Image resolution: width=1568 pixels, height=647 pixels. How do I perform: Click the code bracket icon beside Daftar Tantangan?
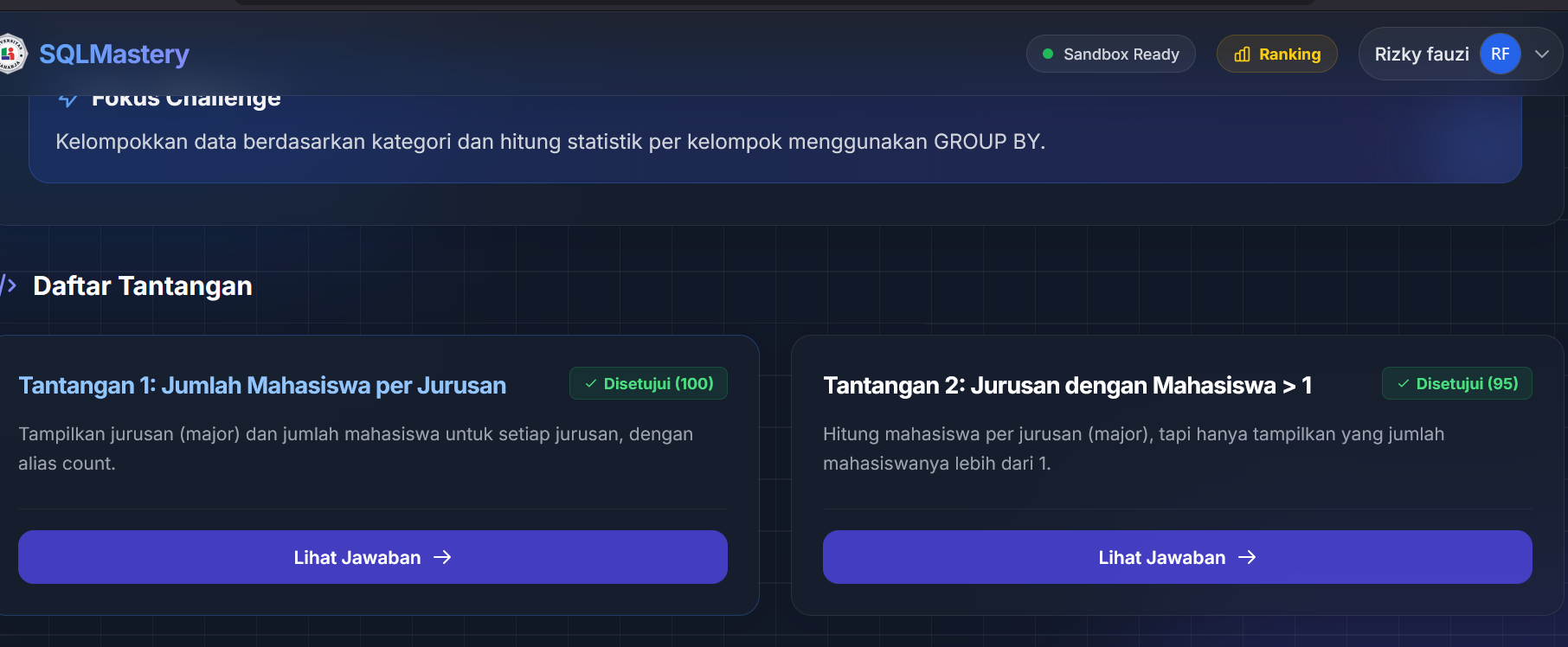pos(9,285)
